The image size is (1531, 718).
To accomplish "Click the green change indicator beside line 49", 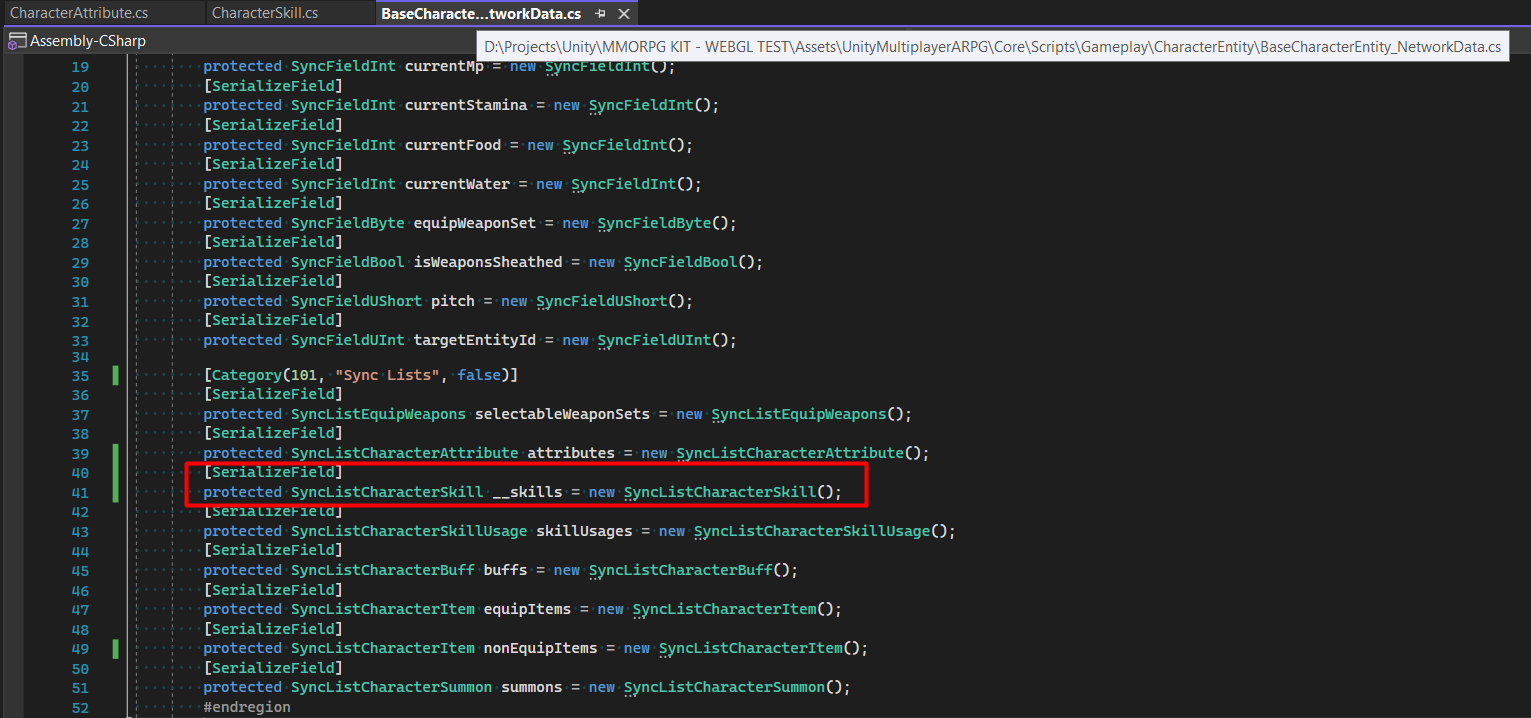I will tap(115, 648).
